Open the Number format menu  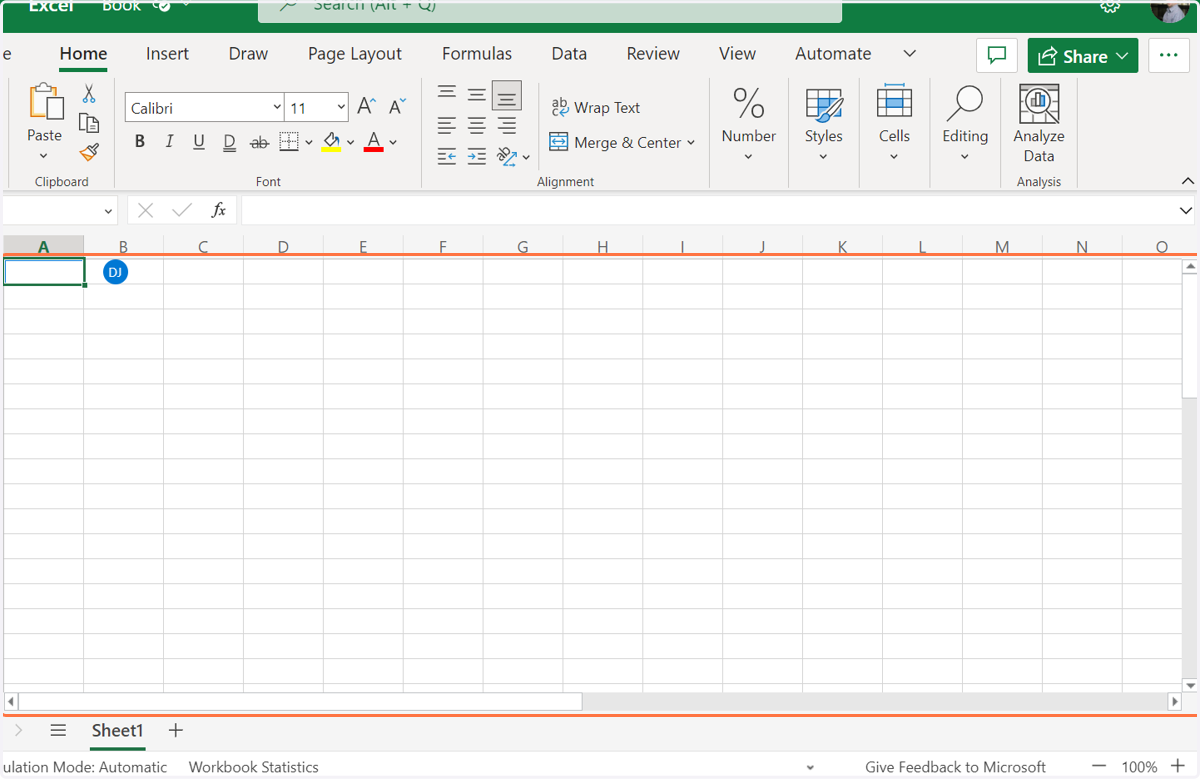pyautogui.click(x=749, y=124)
